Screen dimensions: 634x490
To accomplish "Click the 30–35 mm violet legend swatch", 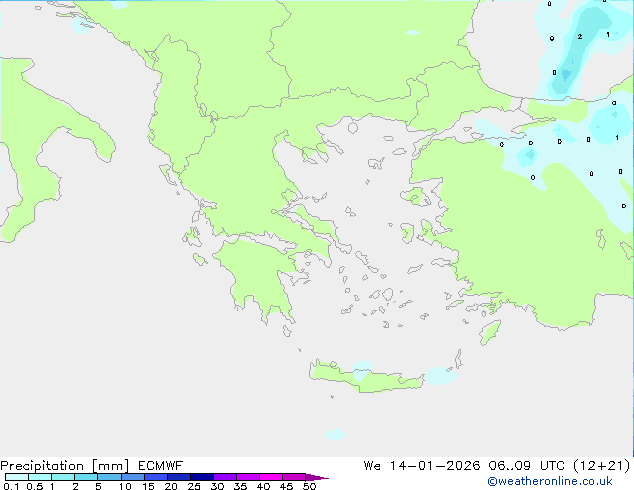I will pyautogui.click(x=225, y=477).
